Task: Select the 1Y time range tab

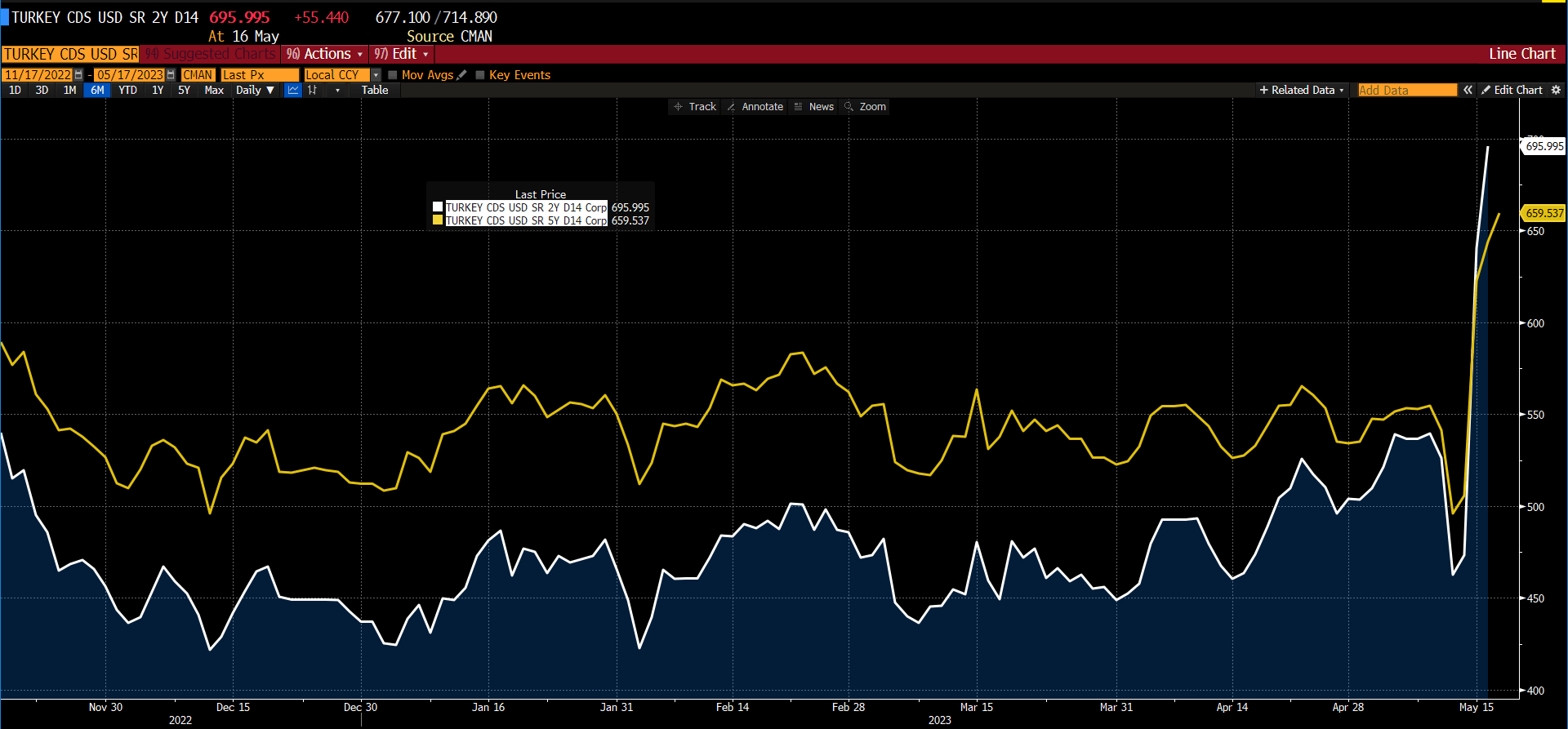Action: [158, 91]
